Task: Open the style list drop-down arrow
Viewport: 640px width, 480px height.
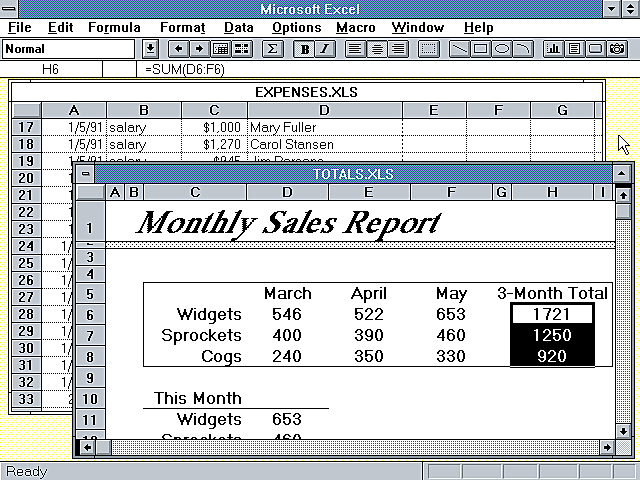Action: 150,49
